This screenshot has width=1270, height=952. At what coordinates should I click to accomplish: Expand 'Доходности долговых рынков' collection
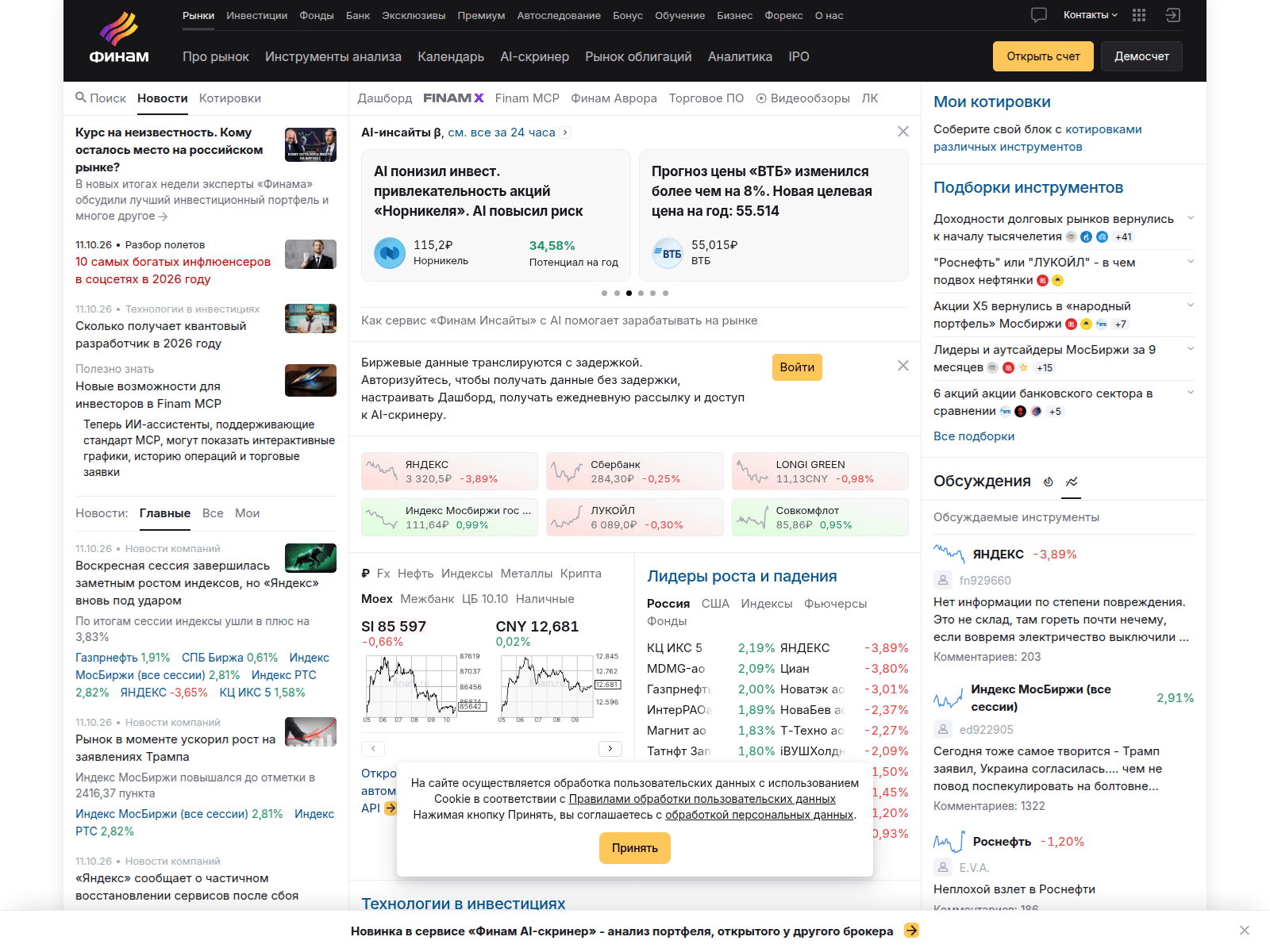click(x=1190, y=218)
